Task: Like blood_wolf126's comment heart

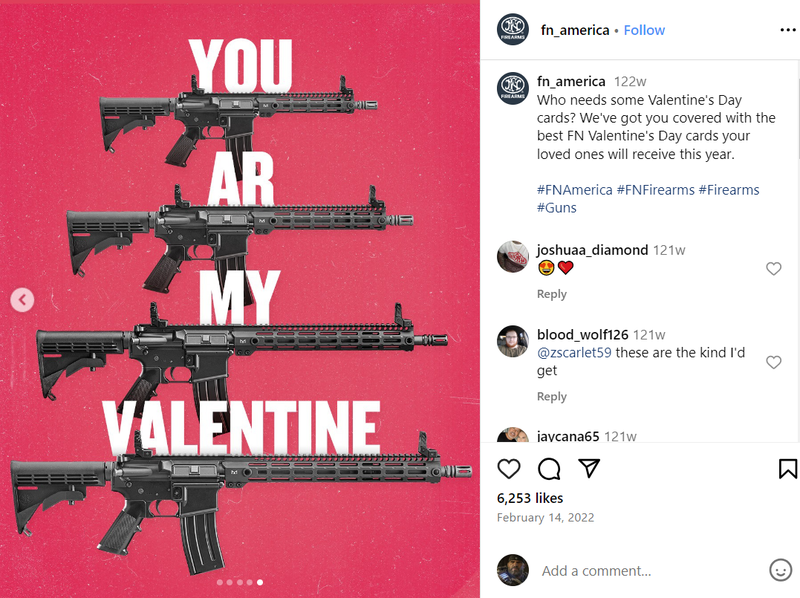Action: (773, 362)
